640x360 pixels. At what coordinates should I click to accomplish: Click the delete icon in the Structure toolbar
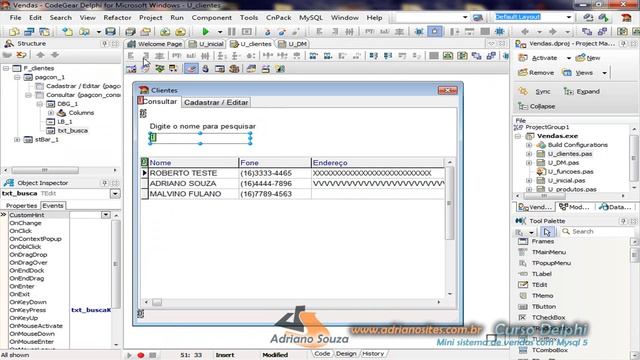(x=21, y=55)
